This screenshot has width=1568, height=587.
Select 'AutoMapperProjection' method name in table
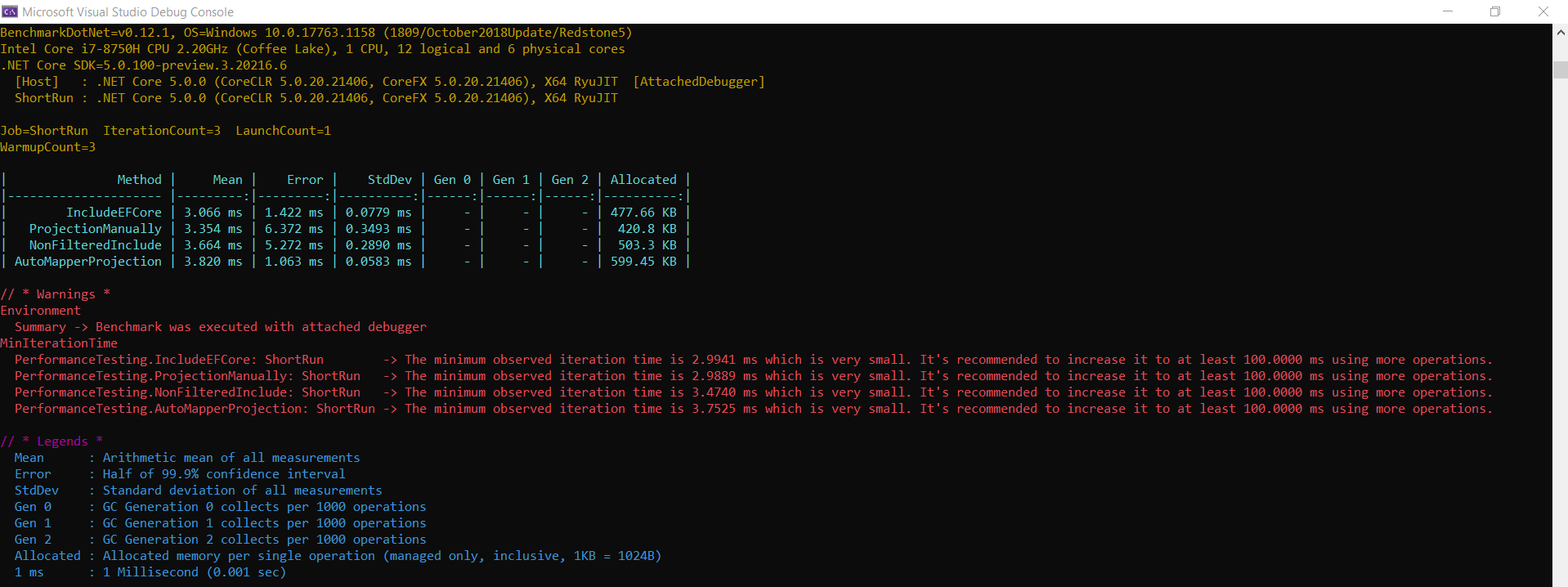tap(88, 262)
